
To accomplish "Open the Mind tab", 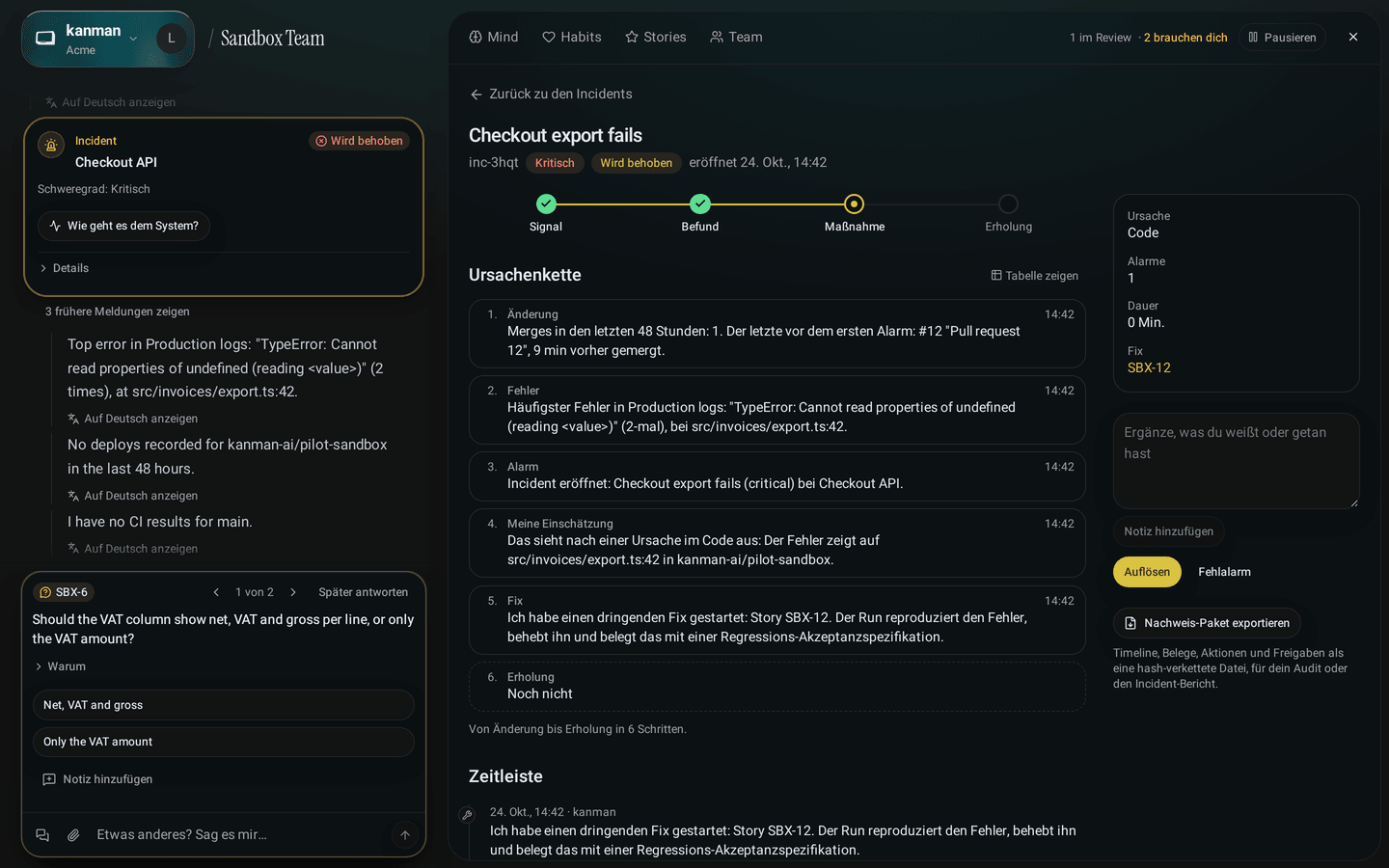I will (494, 37).
